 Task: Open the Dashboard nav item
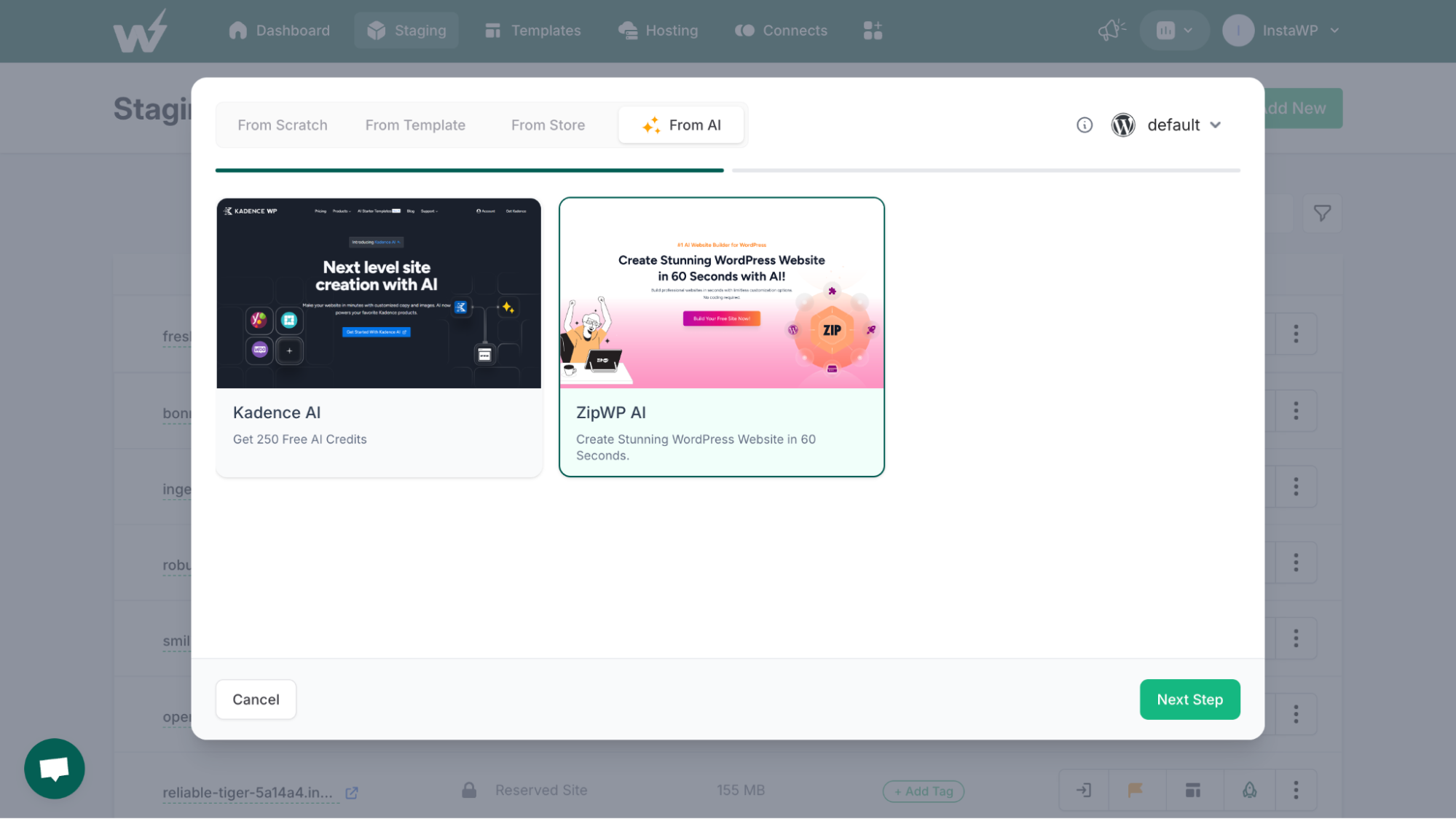pos(279,31)
